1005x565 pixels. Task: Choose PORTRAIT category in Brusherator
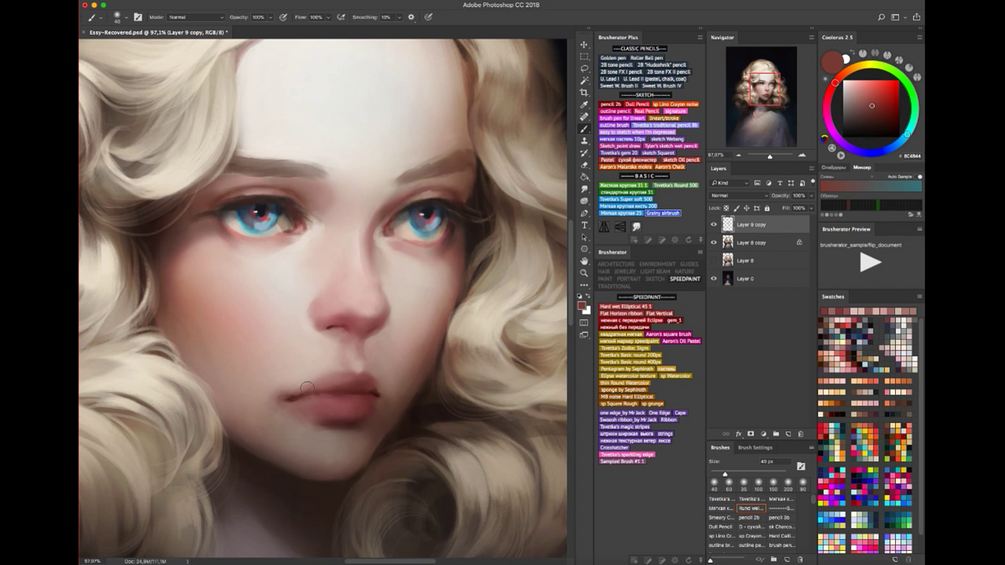629,279
